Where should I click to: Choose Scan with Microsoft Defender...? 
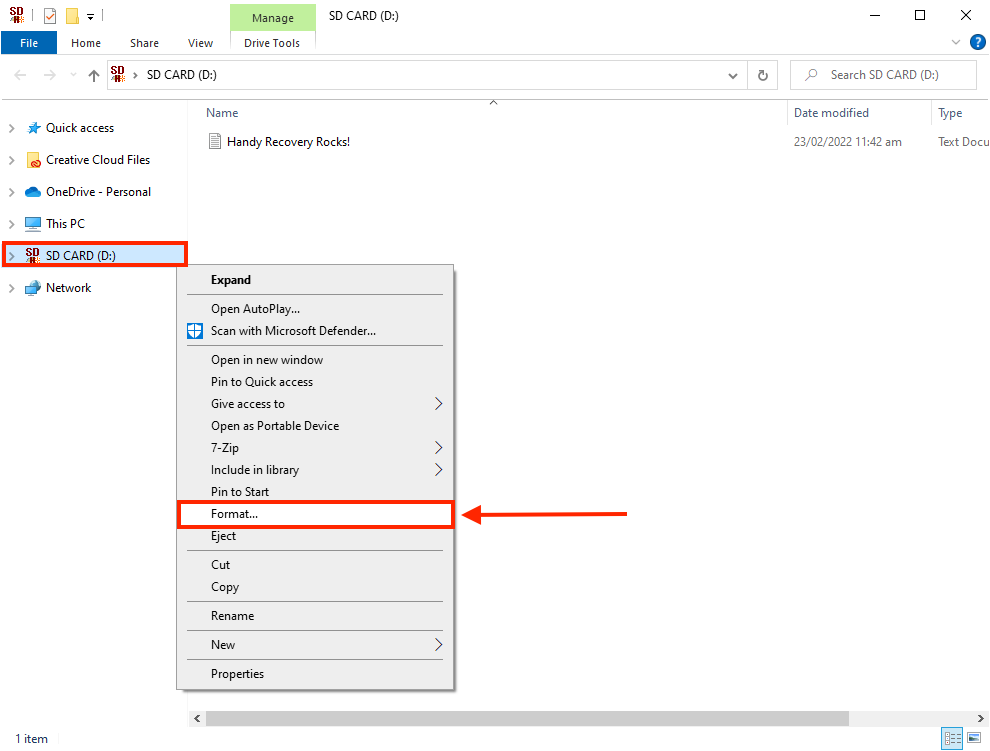point(315,331)
